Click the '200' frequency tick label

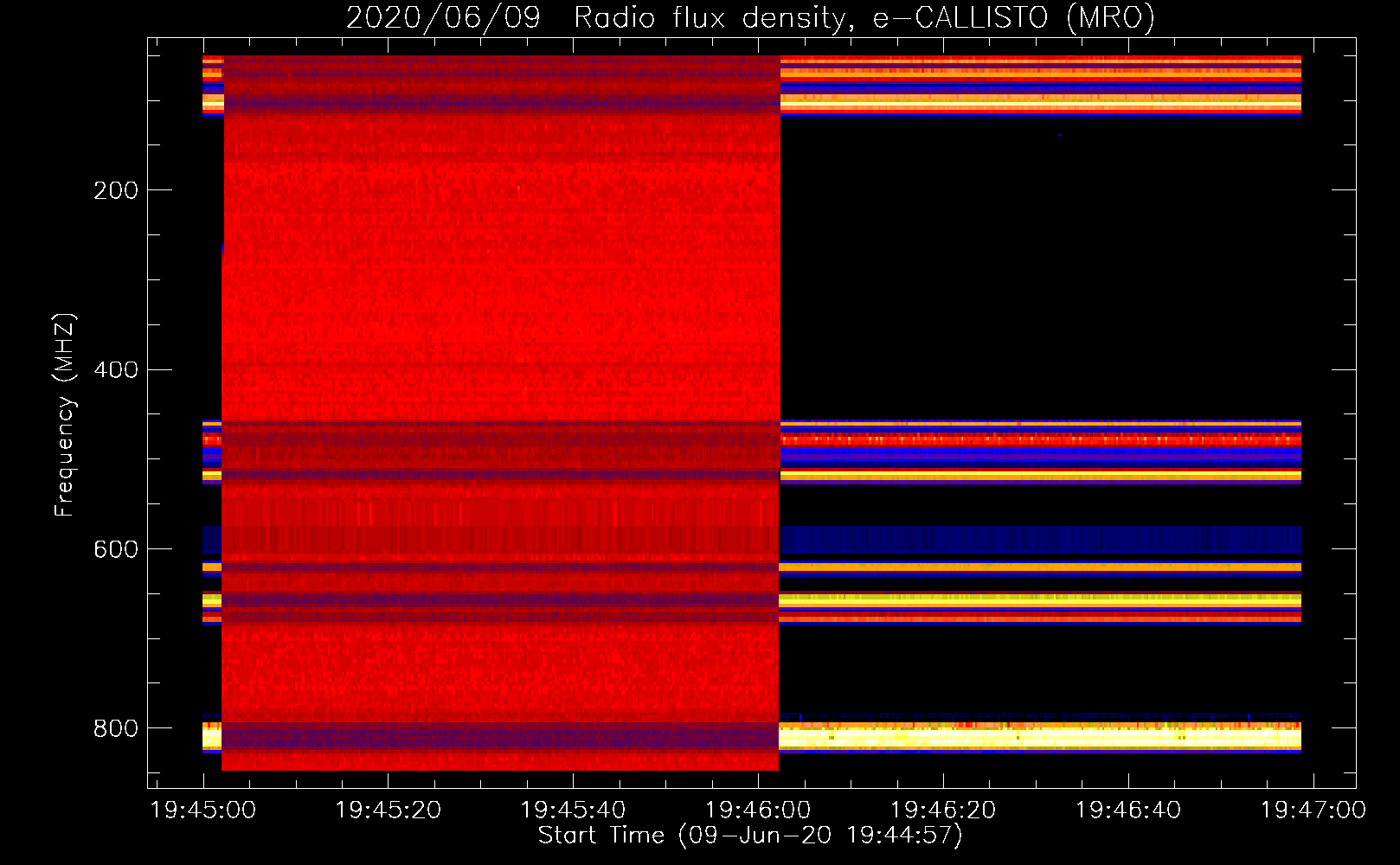point(116,190)
